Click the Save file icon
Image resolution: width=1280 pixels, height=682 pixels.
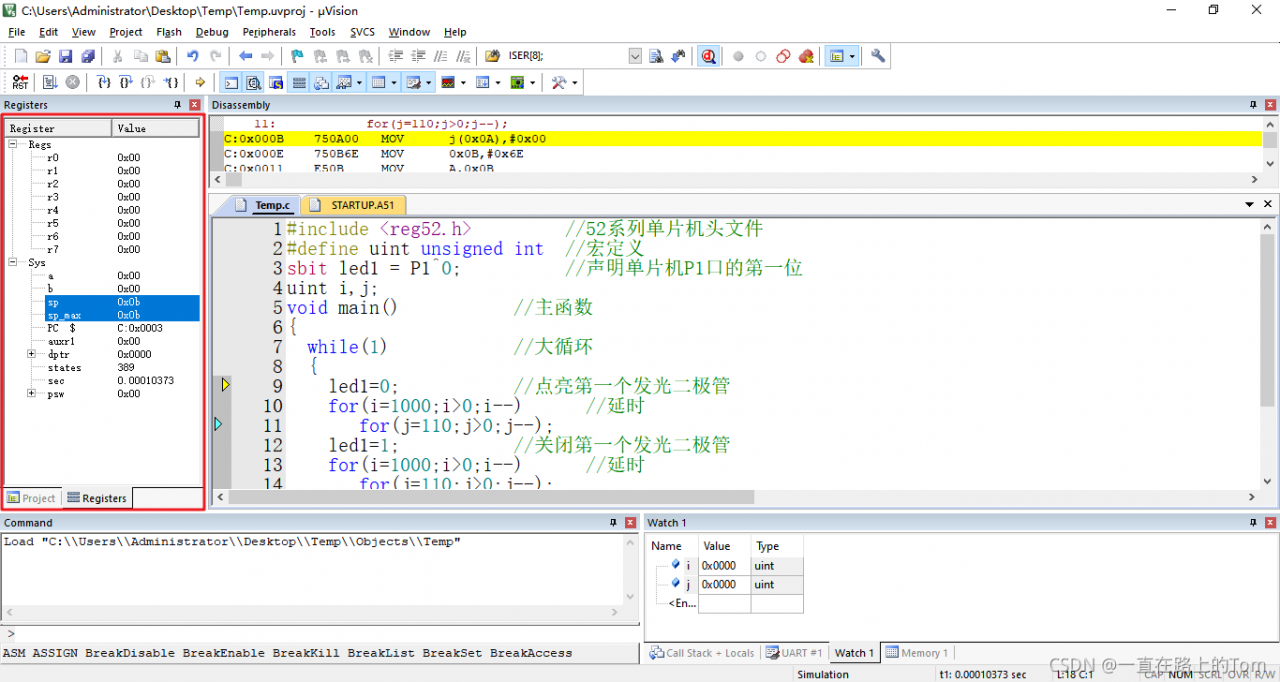click(65, 56)
